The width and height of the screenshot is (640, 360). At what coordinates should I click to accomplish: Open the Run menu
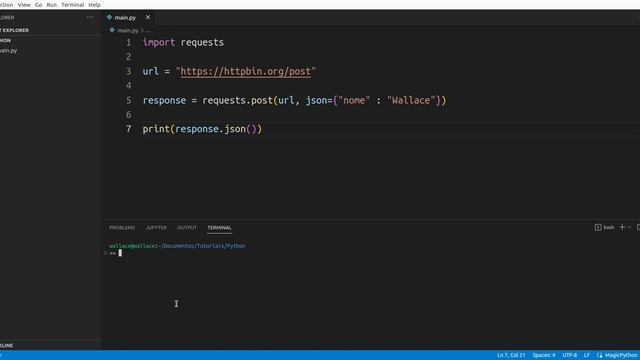52,5
